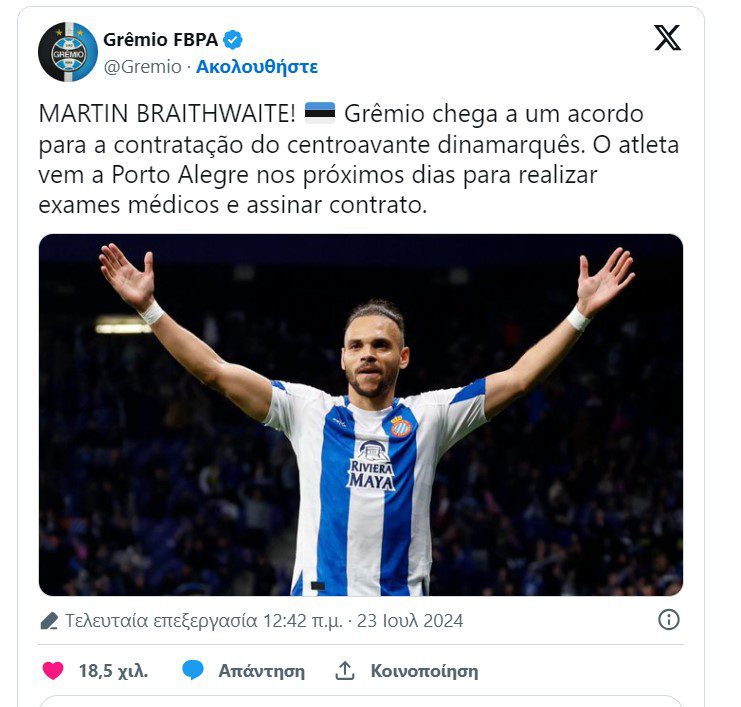Click the Απάντηση reply label

coord(261,670)
